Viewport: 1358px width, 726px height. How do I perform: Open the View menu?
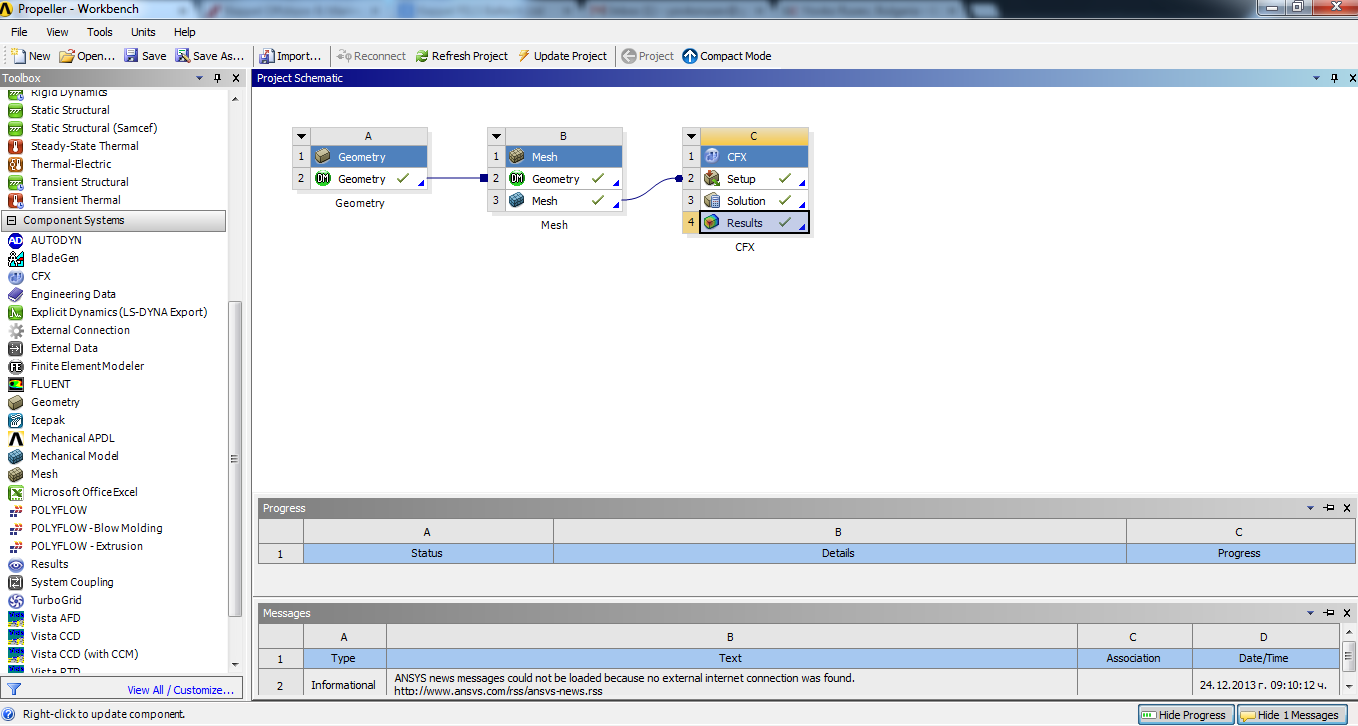pos(57,32)
